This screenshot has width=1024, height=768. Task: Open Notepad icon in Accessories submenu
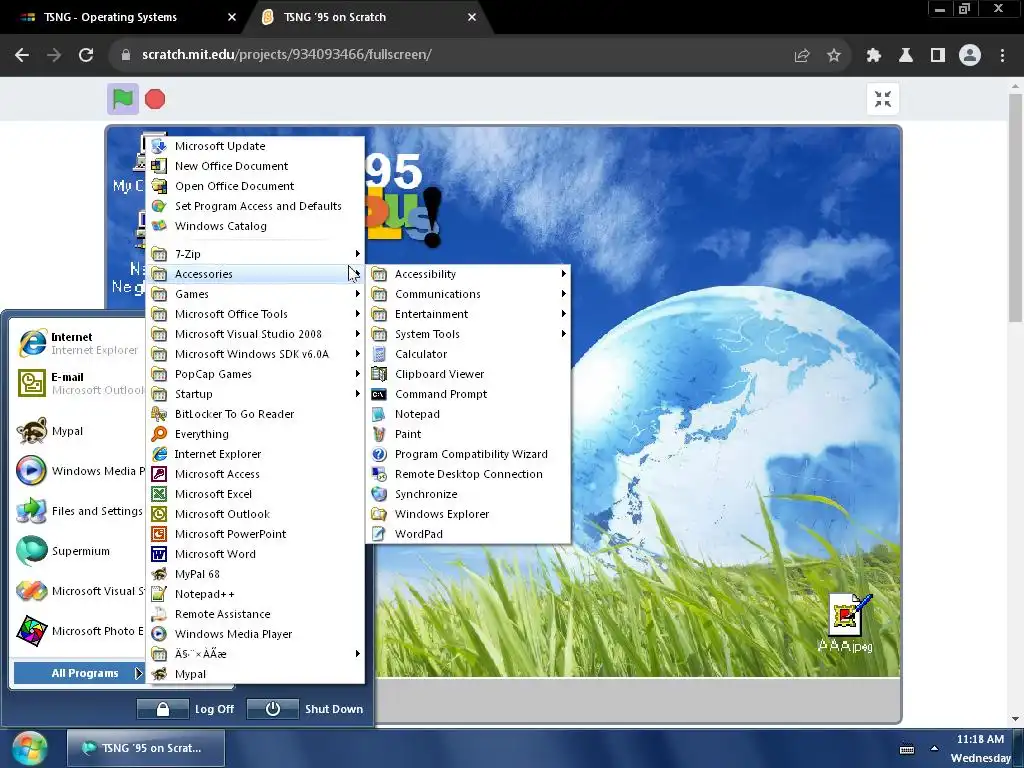[x=379, y=414]
